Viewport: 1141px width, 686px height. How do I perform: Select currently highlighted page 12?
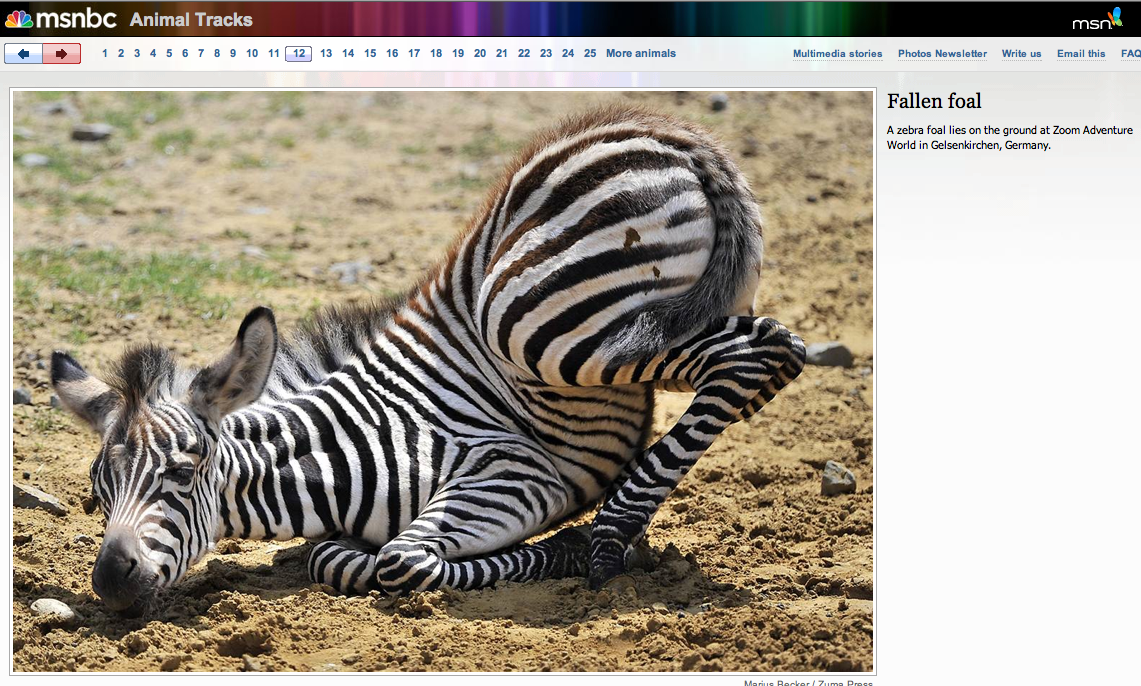pyautogui.click(x=298, y=54)
